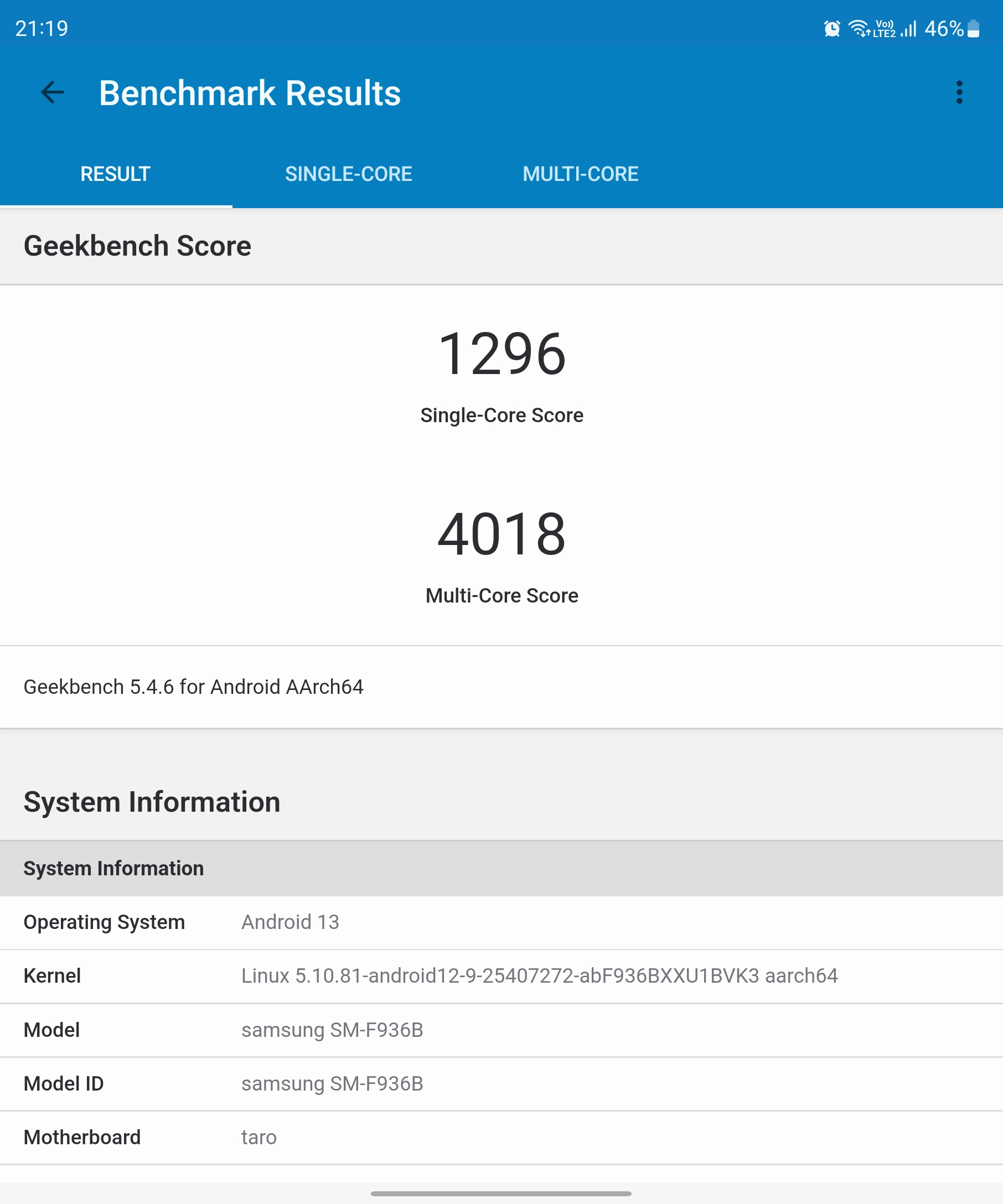Tap the taro motherboard value
The height and width of the screenshot is (1204, 1003).
[258, 1138]
